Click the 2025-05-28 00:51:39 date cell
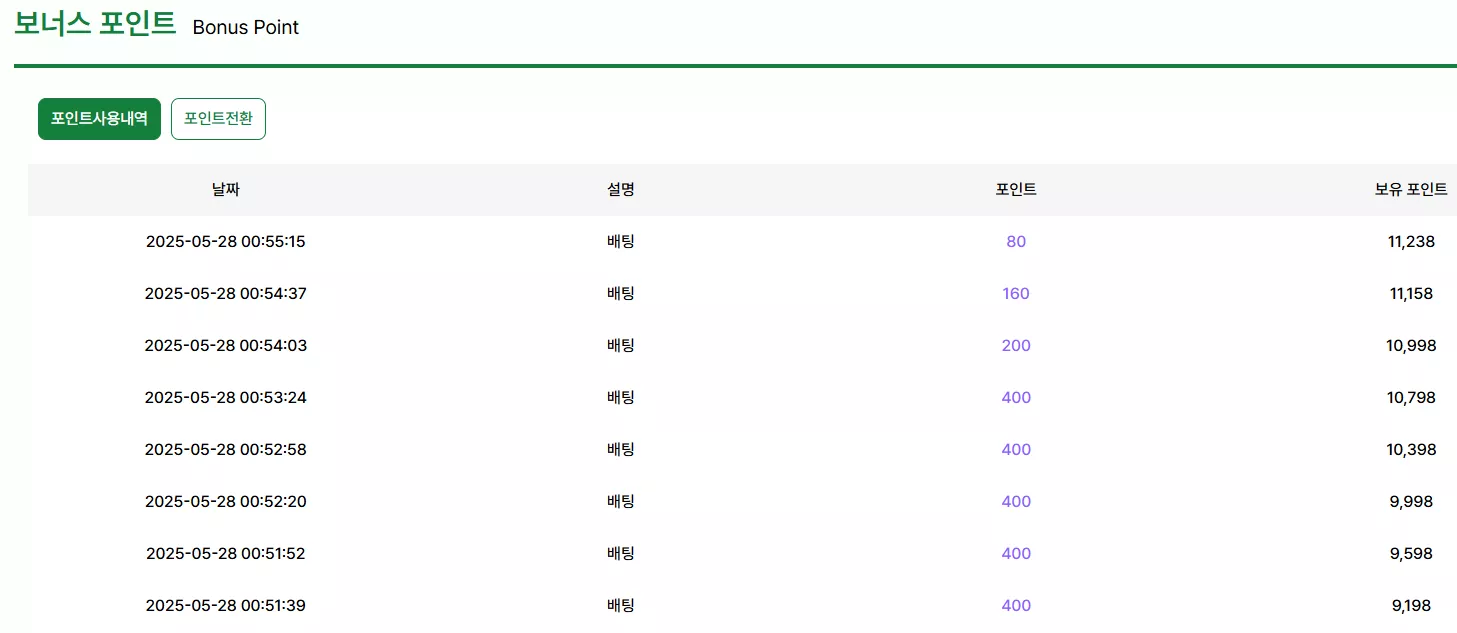This screenshot has height=633, width=1457. [x=226, y=605]
